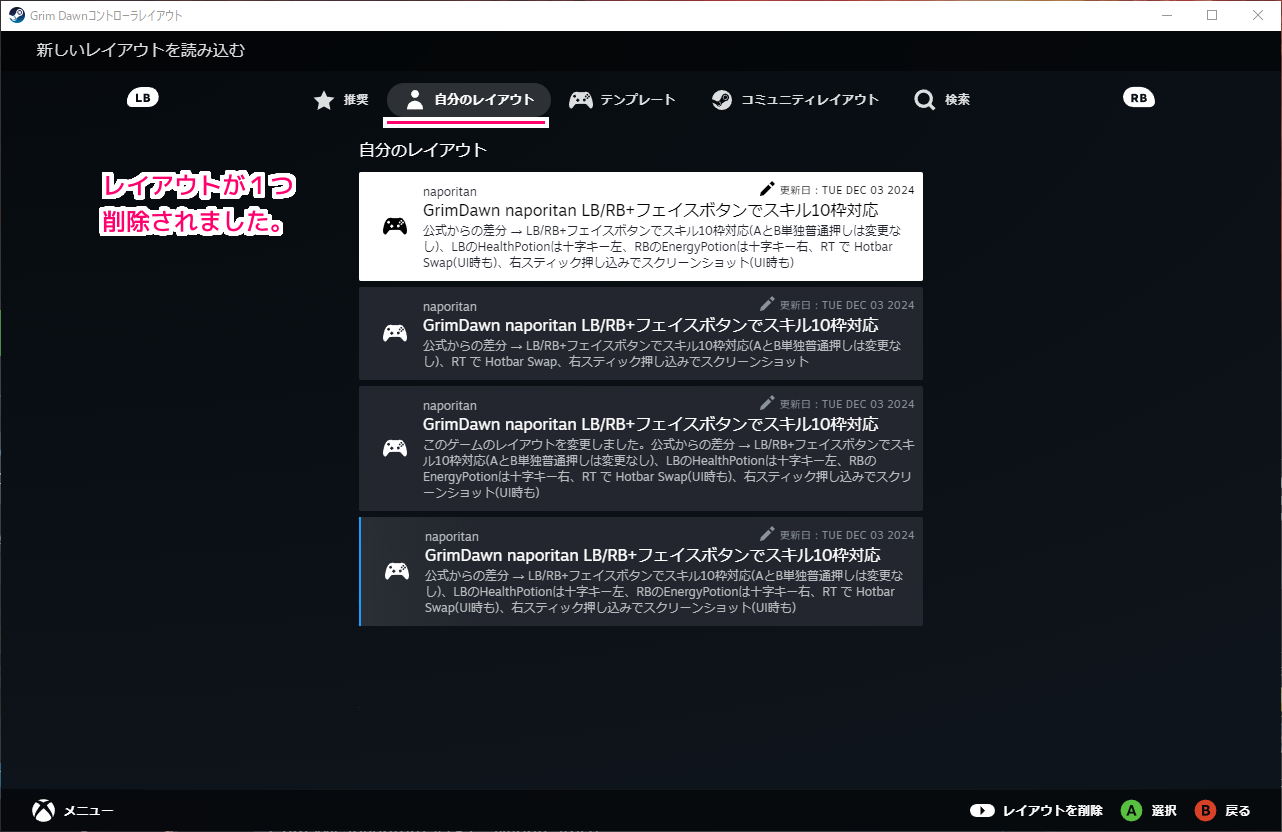Click レイアウトを削除 label in the footer
Screen dimensions: 1282x832
(x=1053, y=811)
